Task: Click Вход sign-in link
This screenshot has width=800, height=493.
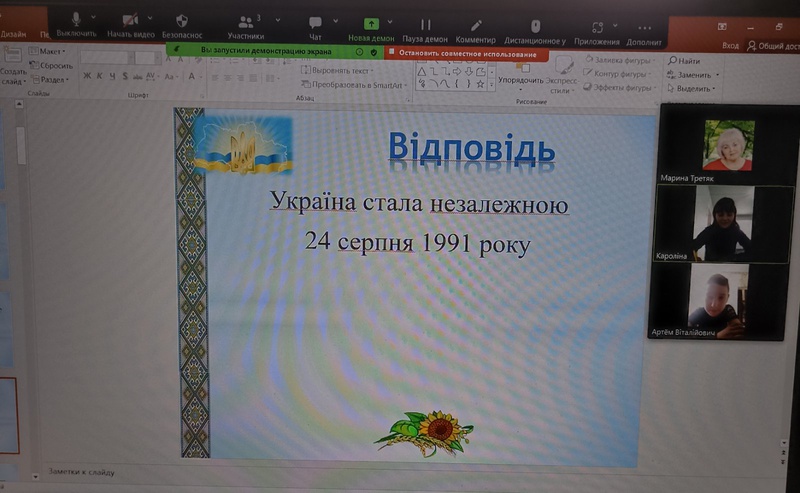Action: pyautogui.click(x=730, y=45)
